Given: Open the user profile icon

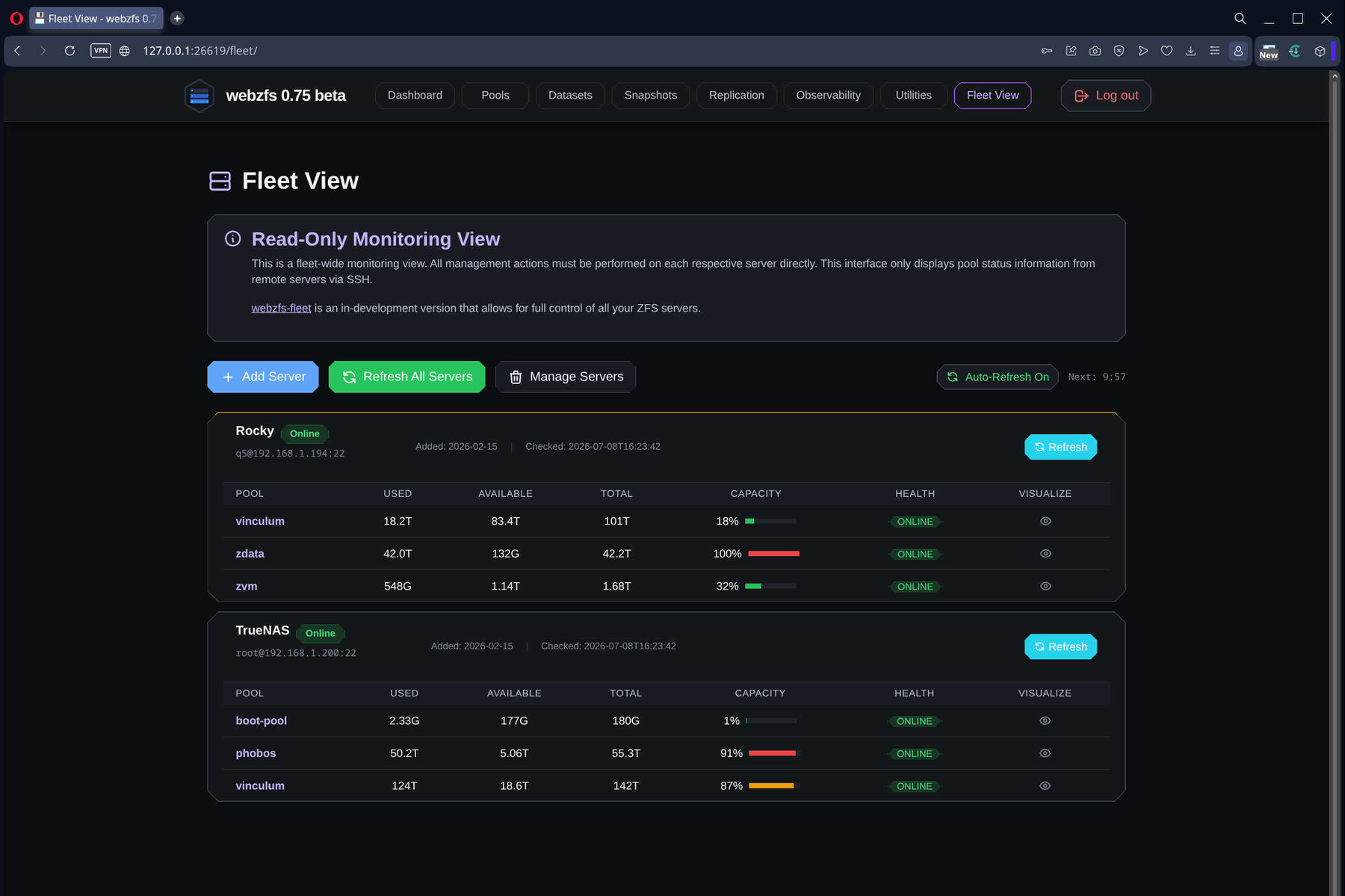Looking at the screenshot, I should pyautogui.click(x=1238, y=51).
